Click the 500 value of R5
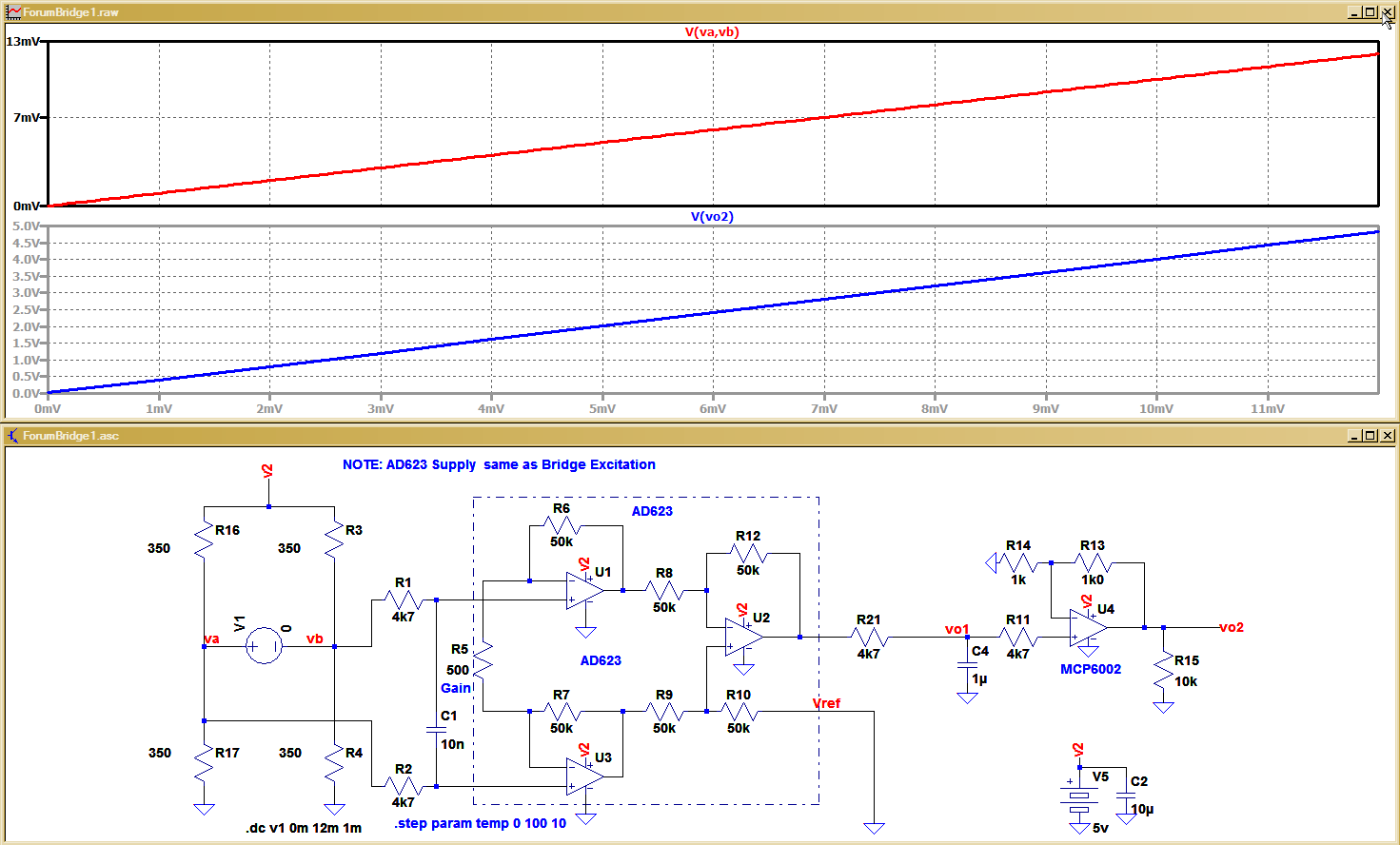Image resolution: width=1400 pixels, height=845 pixels. (x=458, y=670)
